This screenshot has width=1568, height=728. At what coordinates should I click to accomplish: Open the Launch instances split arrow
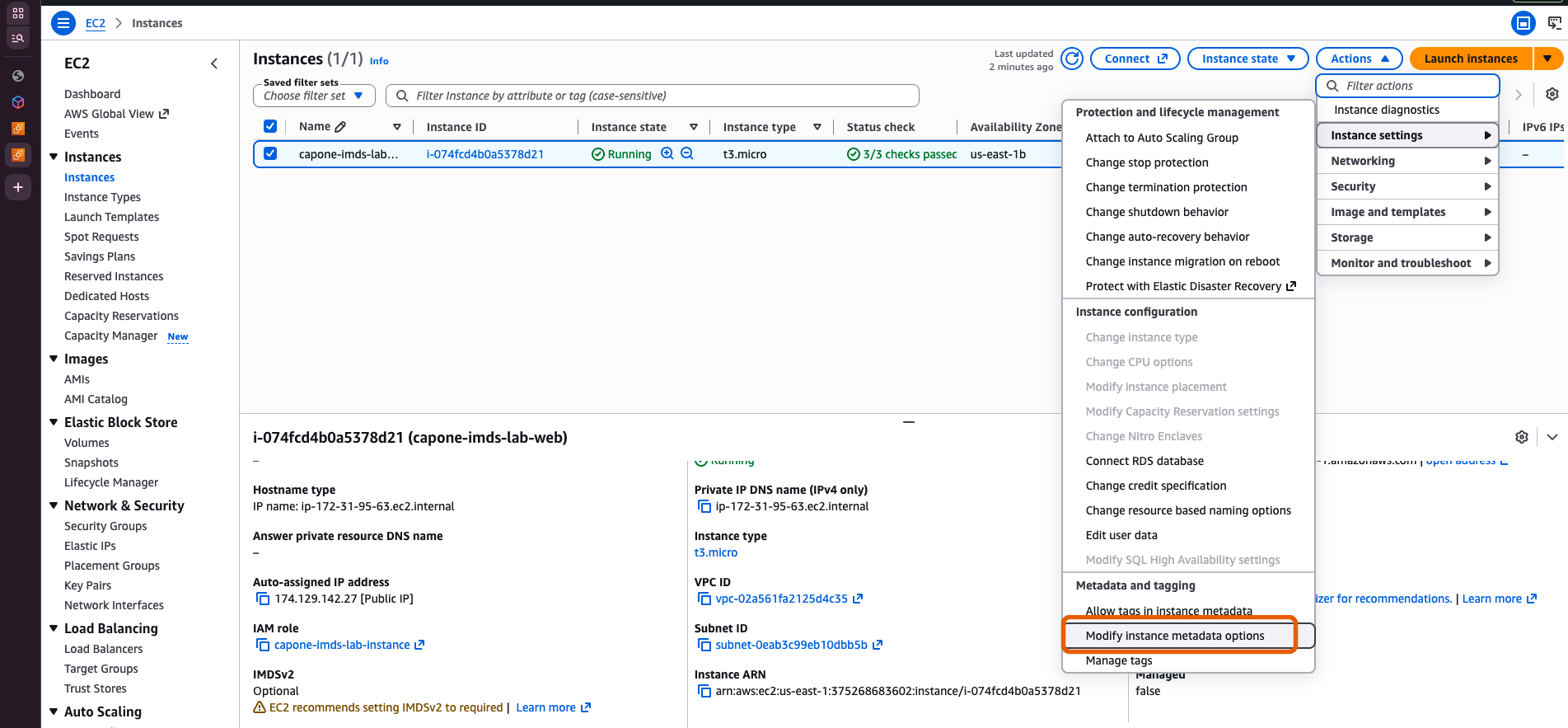(1547, 59)
